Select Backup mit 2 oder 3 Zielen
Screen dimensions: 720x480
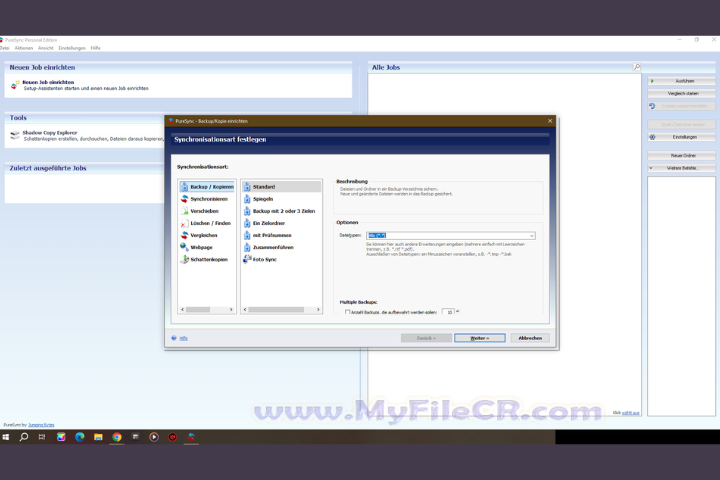point(279,211)
